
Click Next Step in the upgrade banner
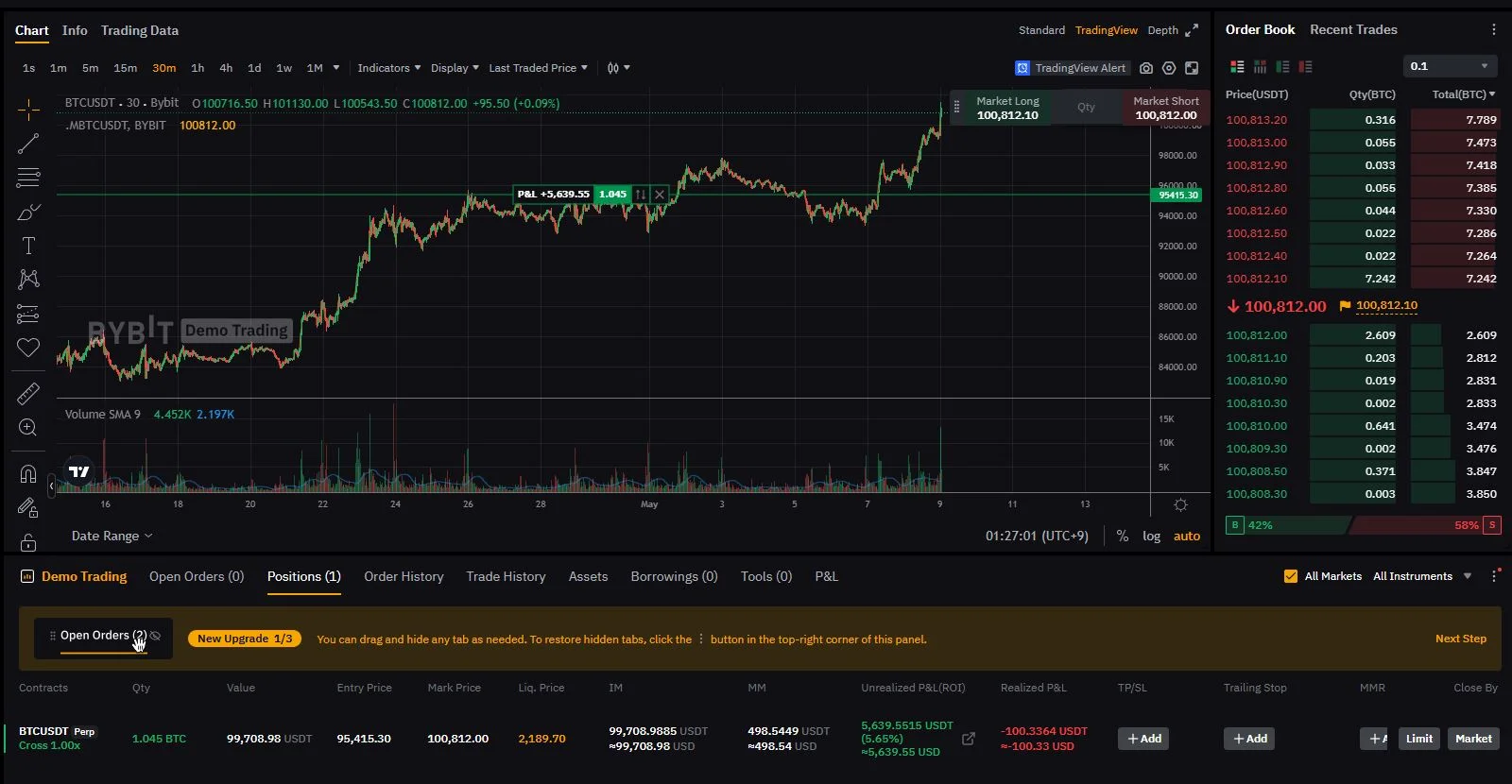1461,639
